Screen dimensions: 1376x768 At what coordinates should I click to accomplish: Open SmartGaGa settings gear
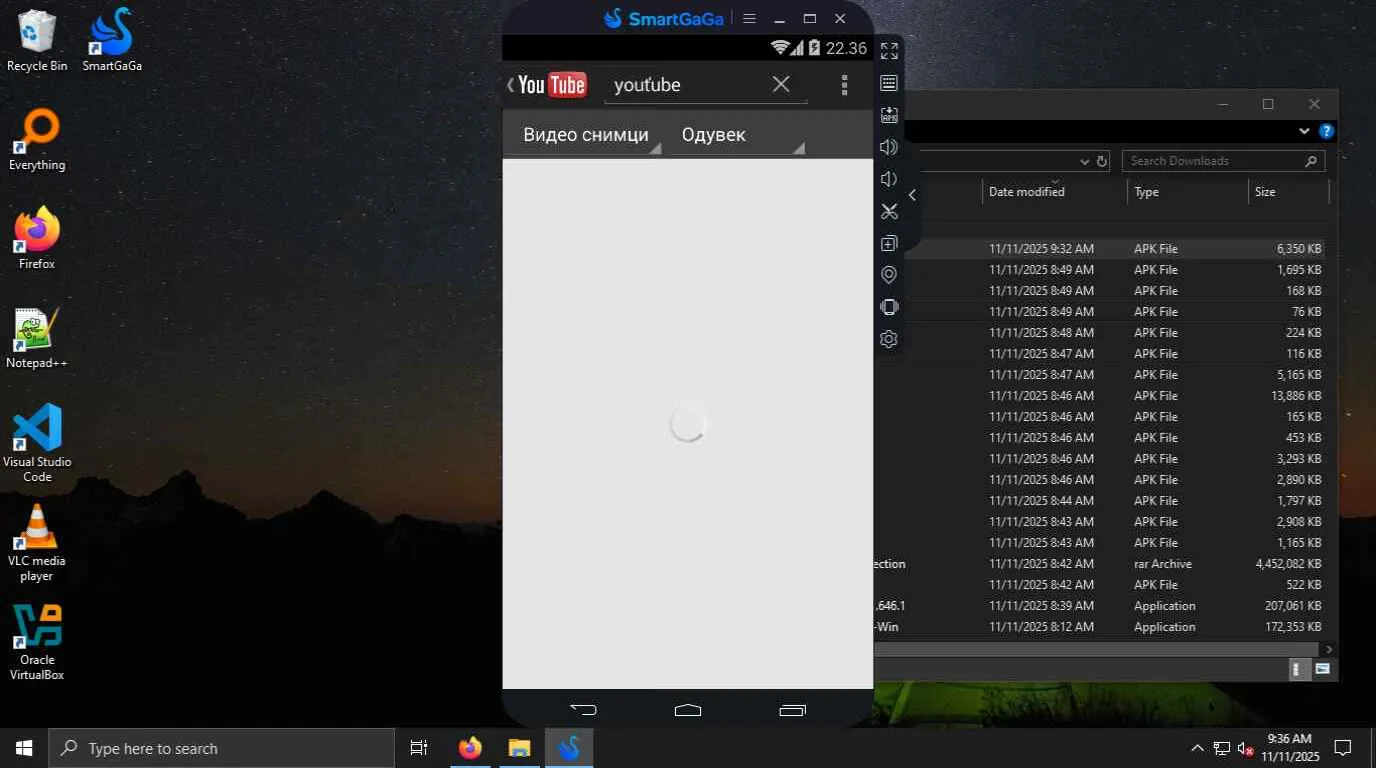coord(889,339)
